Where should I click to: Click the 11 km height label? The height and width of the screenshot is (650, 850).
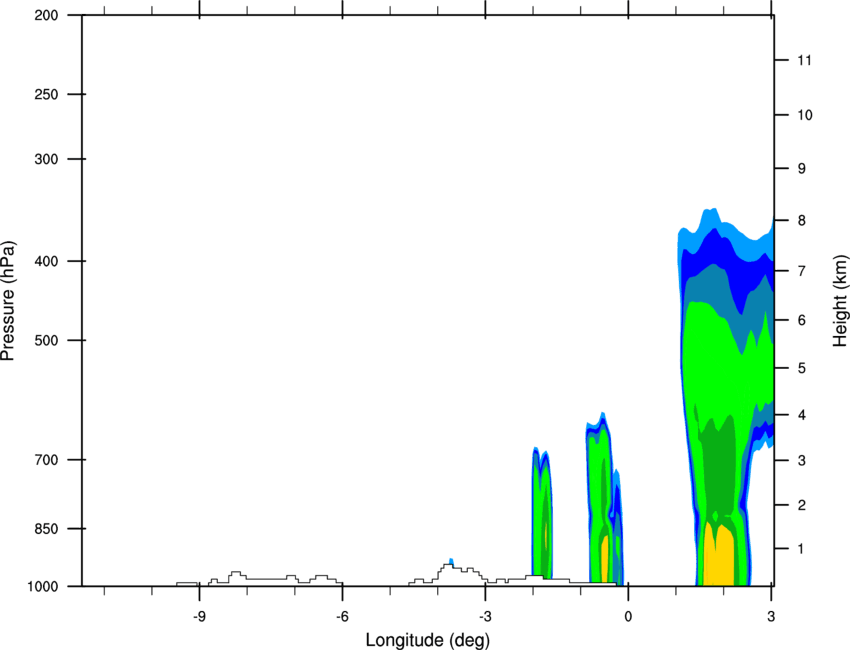(x=805, y=60)
